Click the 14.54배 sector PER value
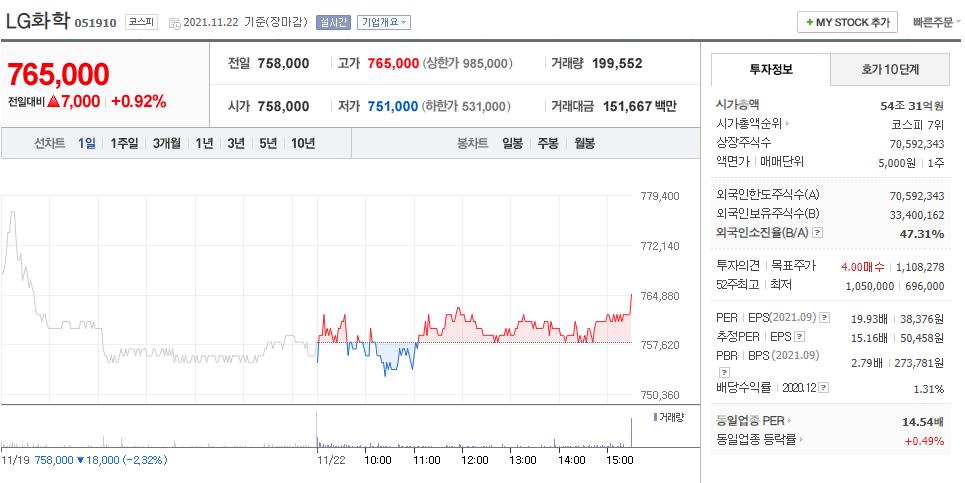 [923, 422]
